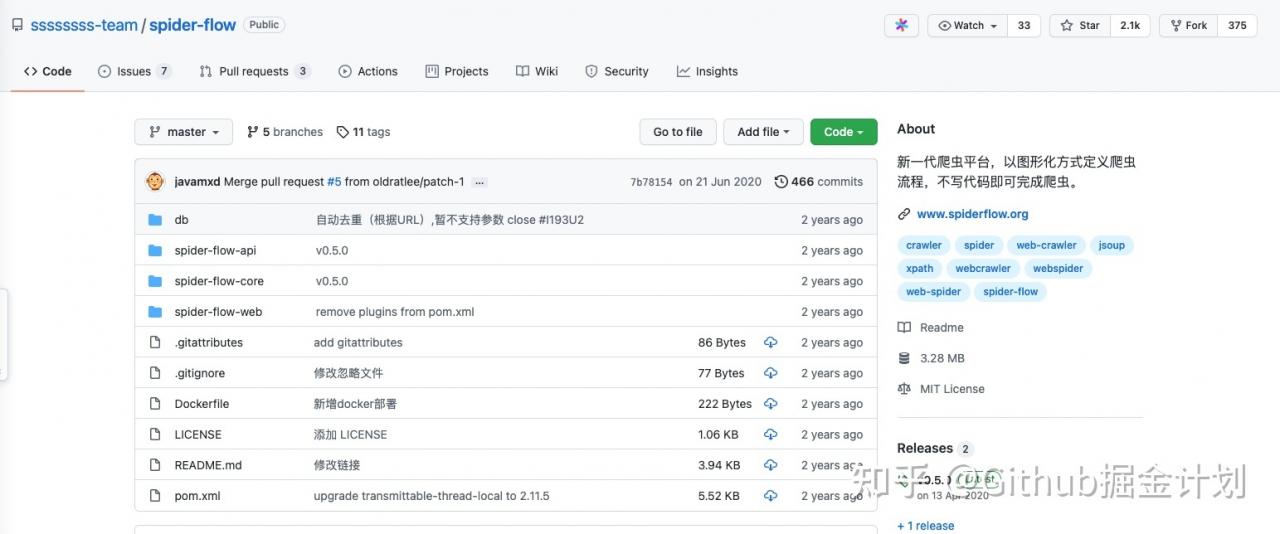The width and height of the screenshot is (1280, 534).
Task: Click the colorful extension icon beside Watch
Action: pyautogui.click(x=901, y=26)
